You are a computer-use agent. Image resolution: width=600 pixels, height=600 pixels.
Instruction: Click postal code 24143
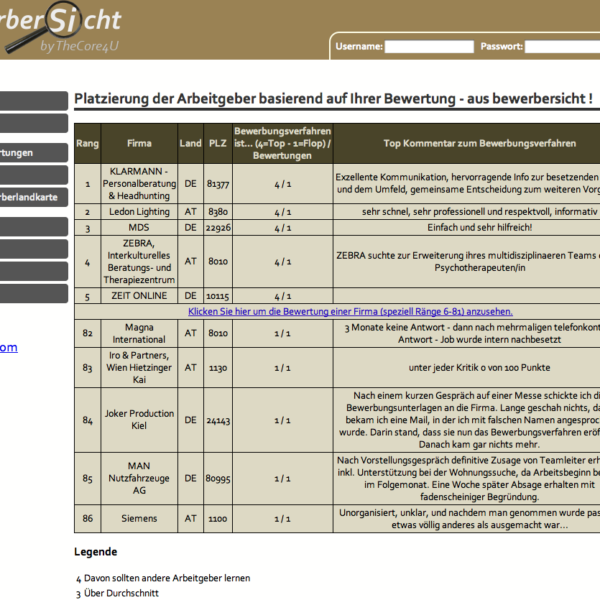pos(218,421)
